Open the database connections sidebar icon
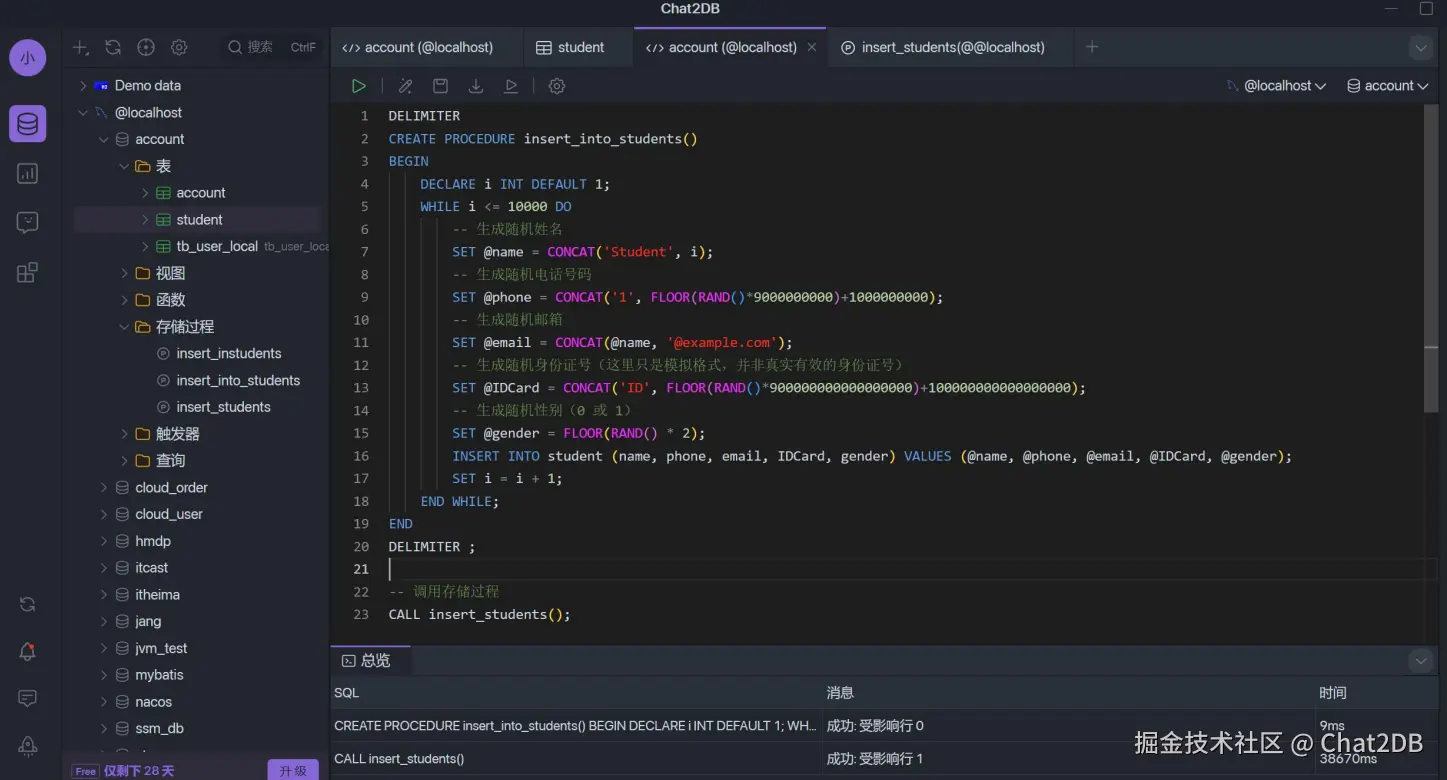This screenshot has height=780, width=1447. 27,124
